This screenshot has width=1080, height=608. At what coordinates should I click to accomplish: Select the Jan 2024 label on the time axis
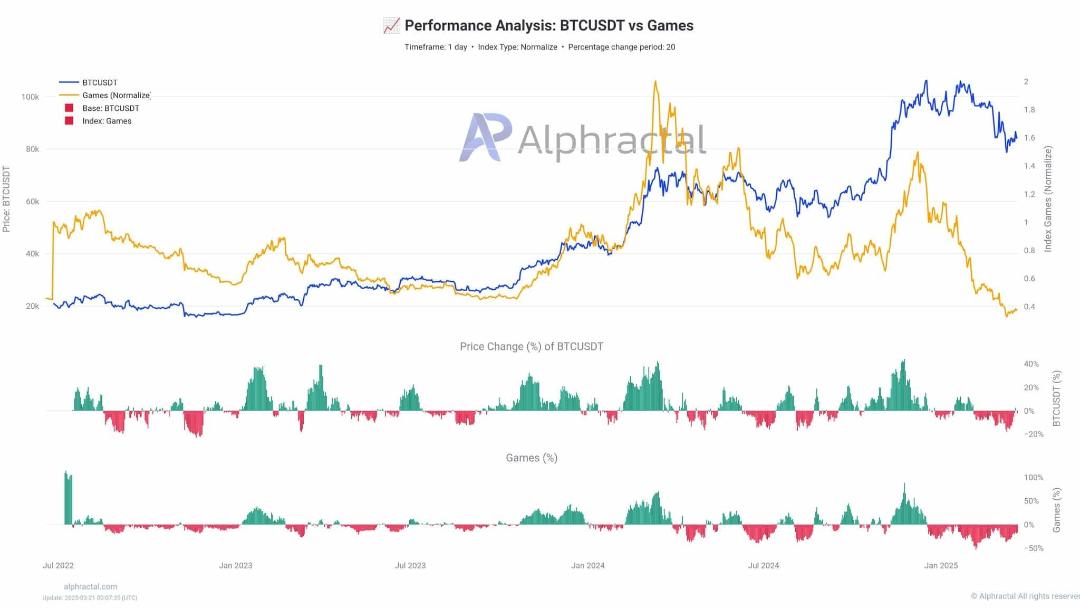588,565
